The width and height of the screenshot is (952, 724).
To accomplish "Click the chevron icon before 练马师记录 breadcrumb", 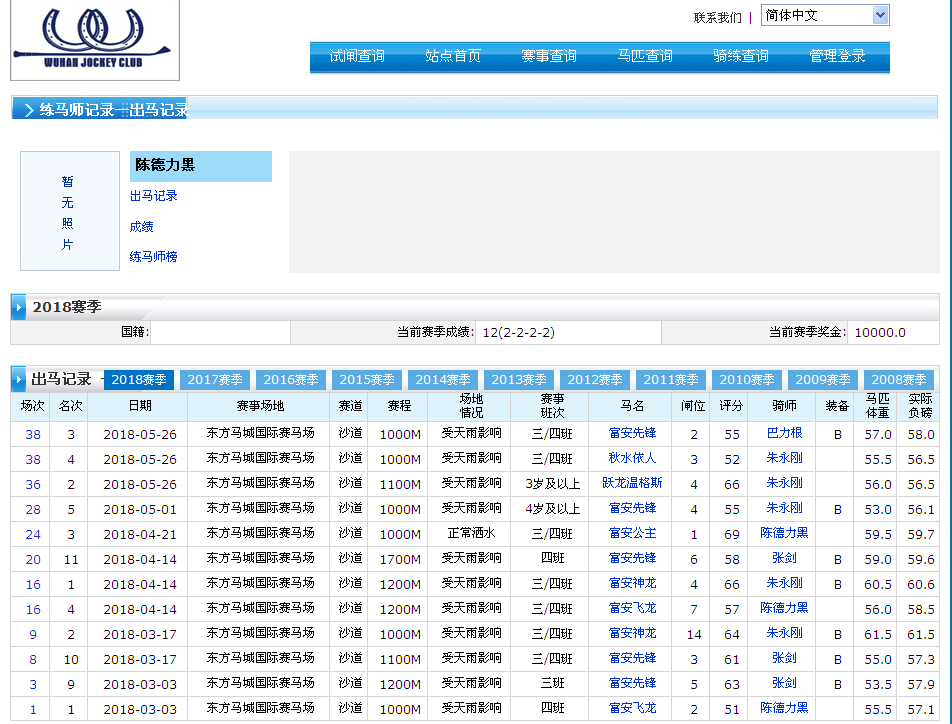I will pos(28,110).
